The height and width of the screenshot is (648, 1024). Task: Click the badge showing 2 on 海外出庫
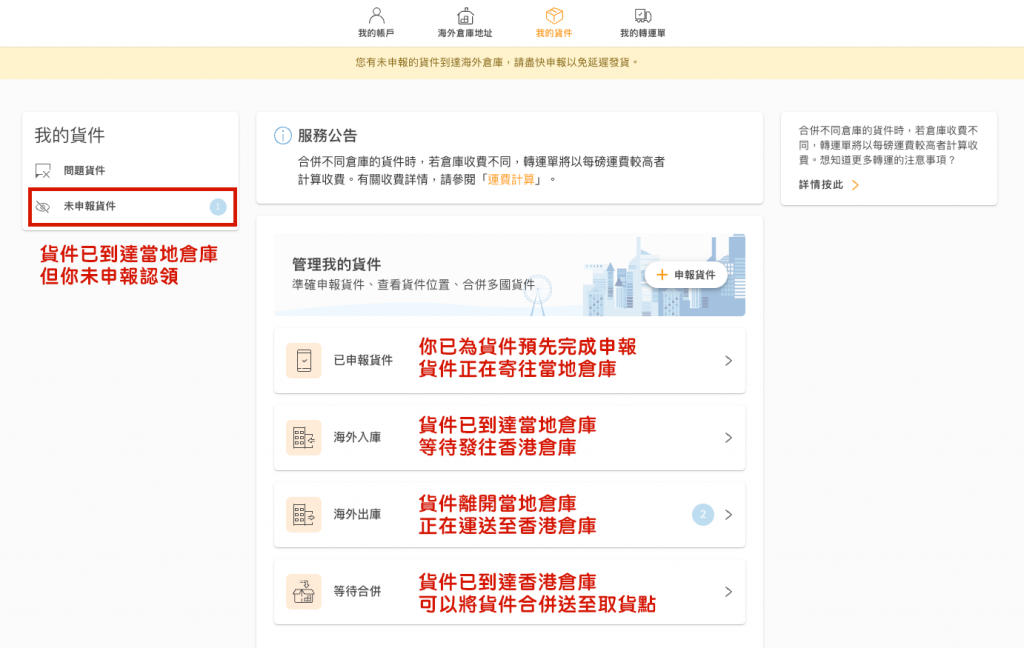703,515
